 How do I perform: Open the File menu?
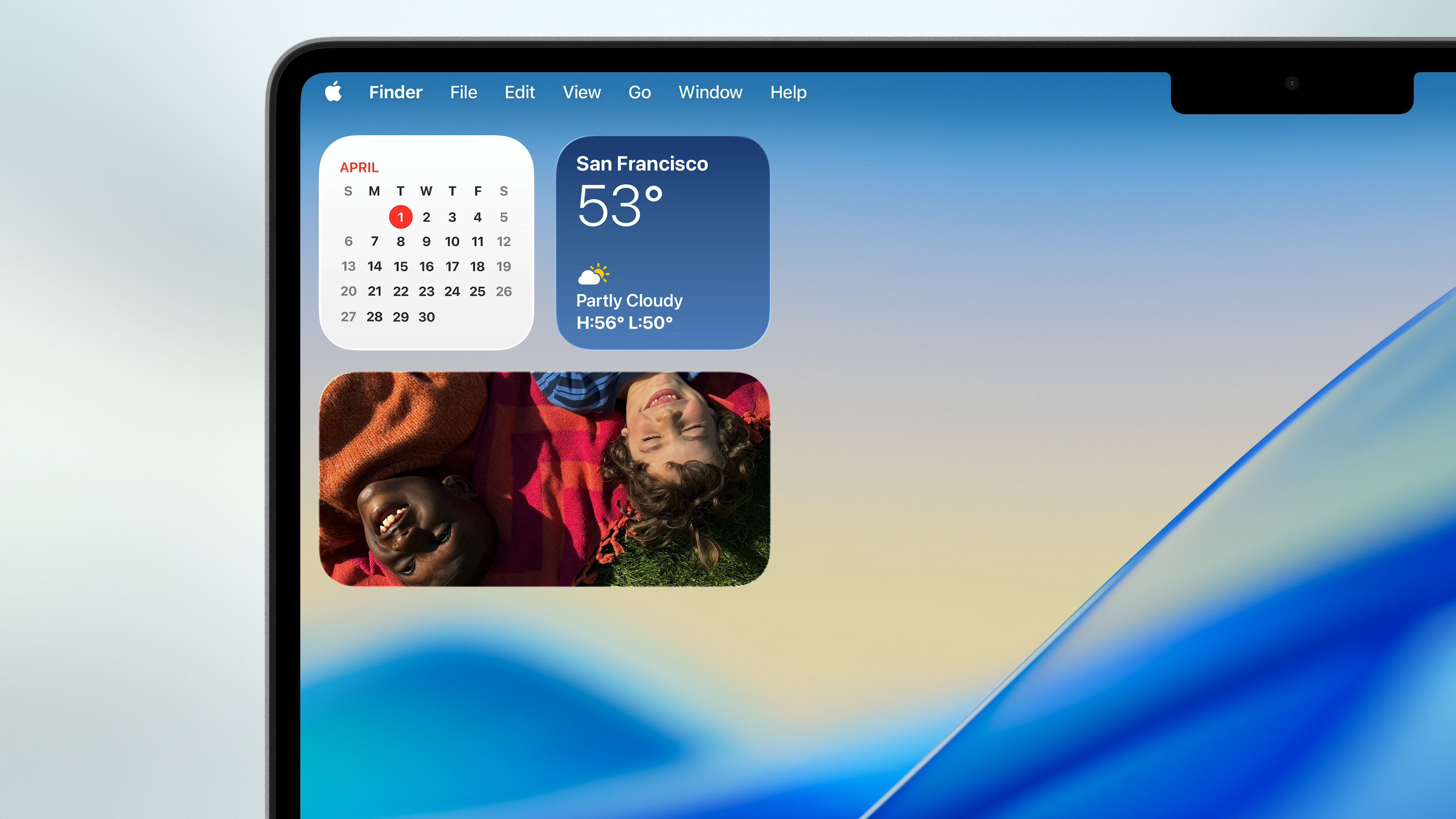click(x=463, y=92)
